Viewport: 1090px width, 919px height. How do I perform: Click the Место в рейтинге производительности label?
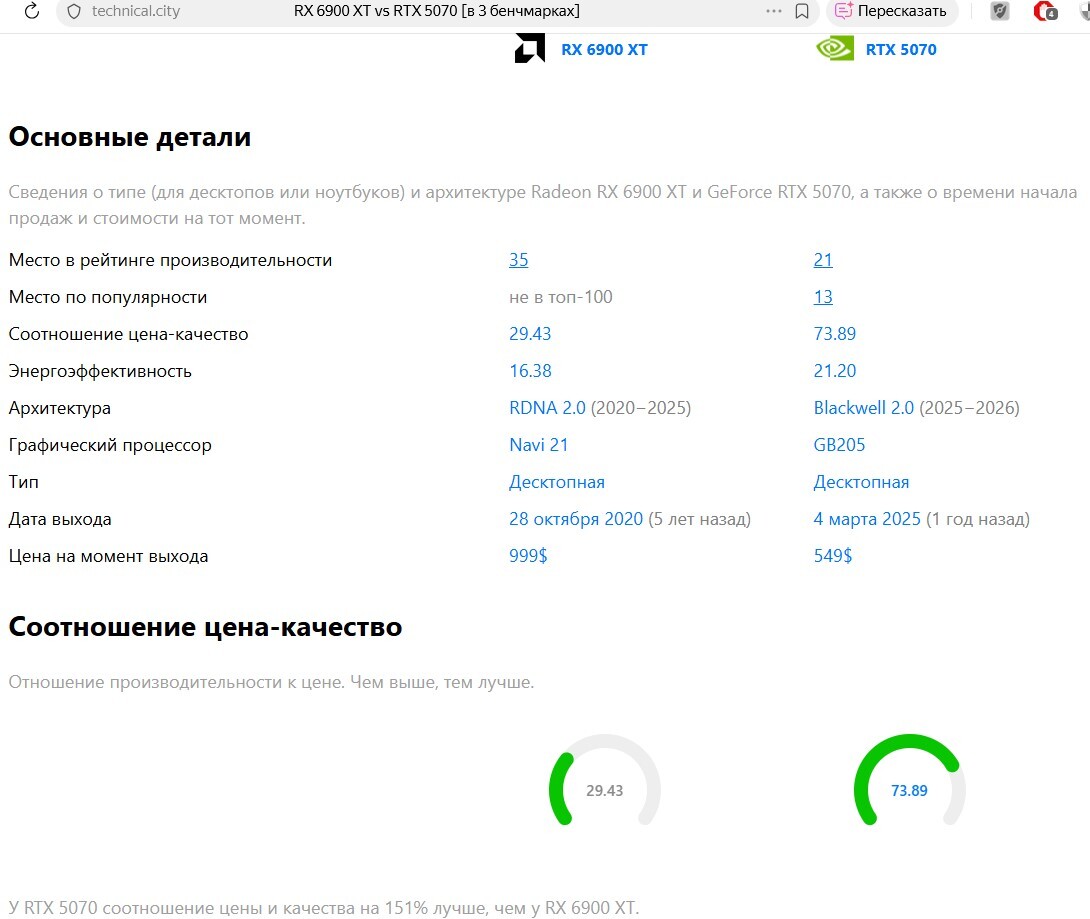[170, 260]
